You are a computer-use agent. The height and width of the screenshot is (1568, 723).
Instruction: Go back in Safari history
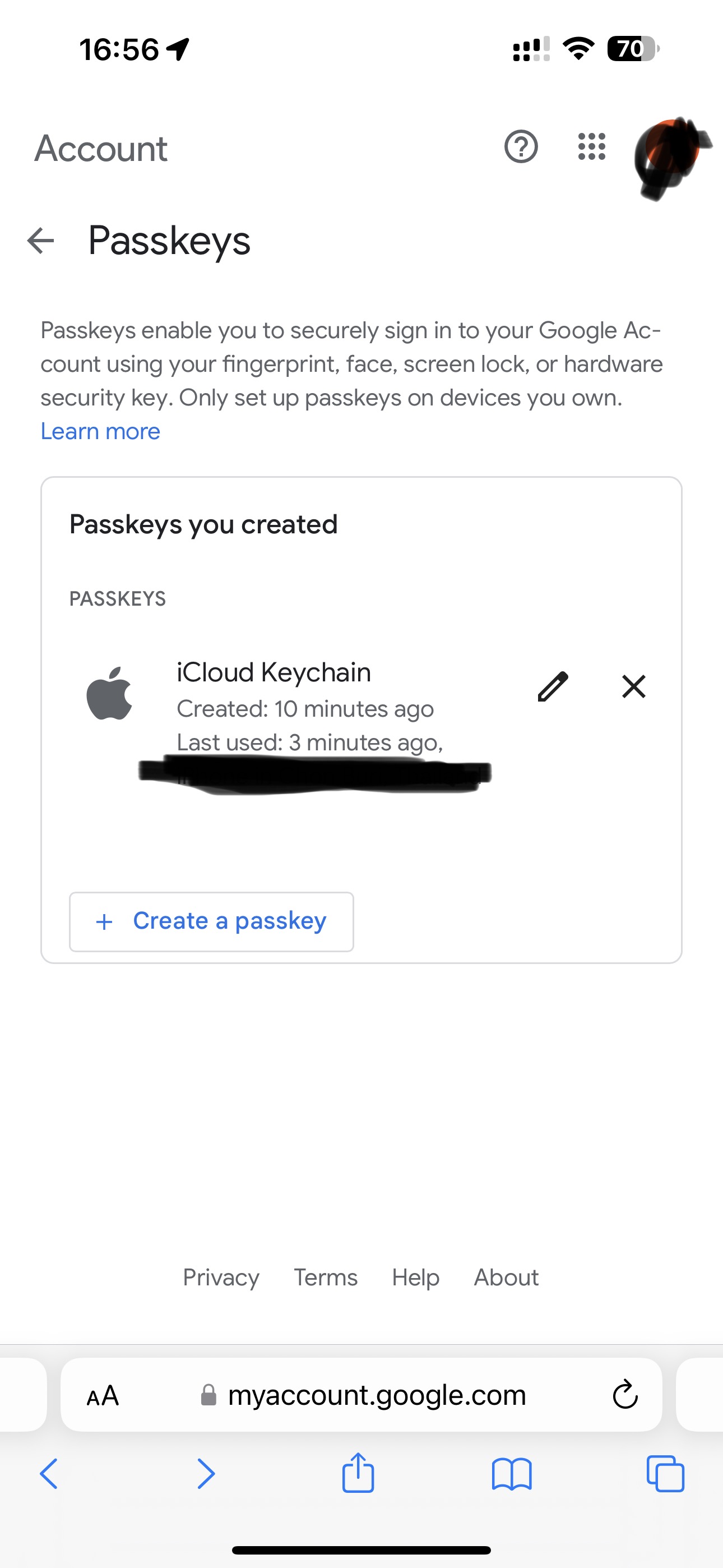pyautogui.click(x=49, y=1474)
